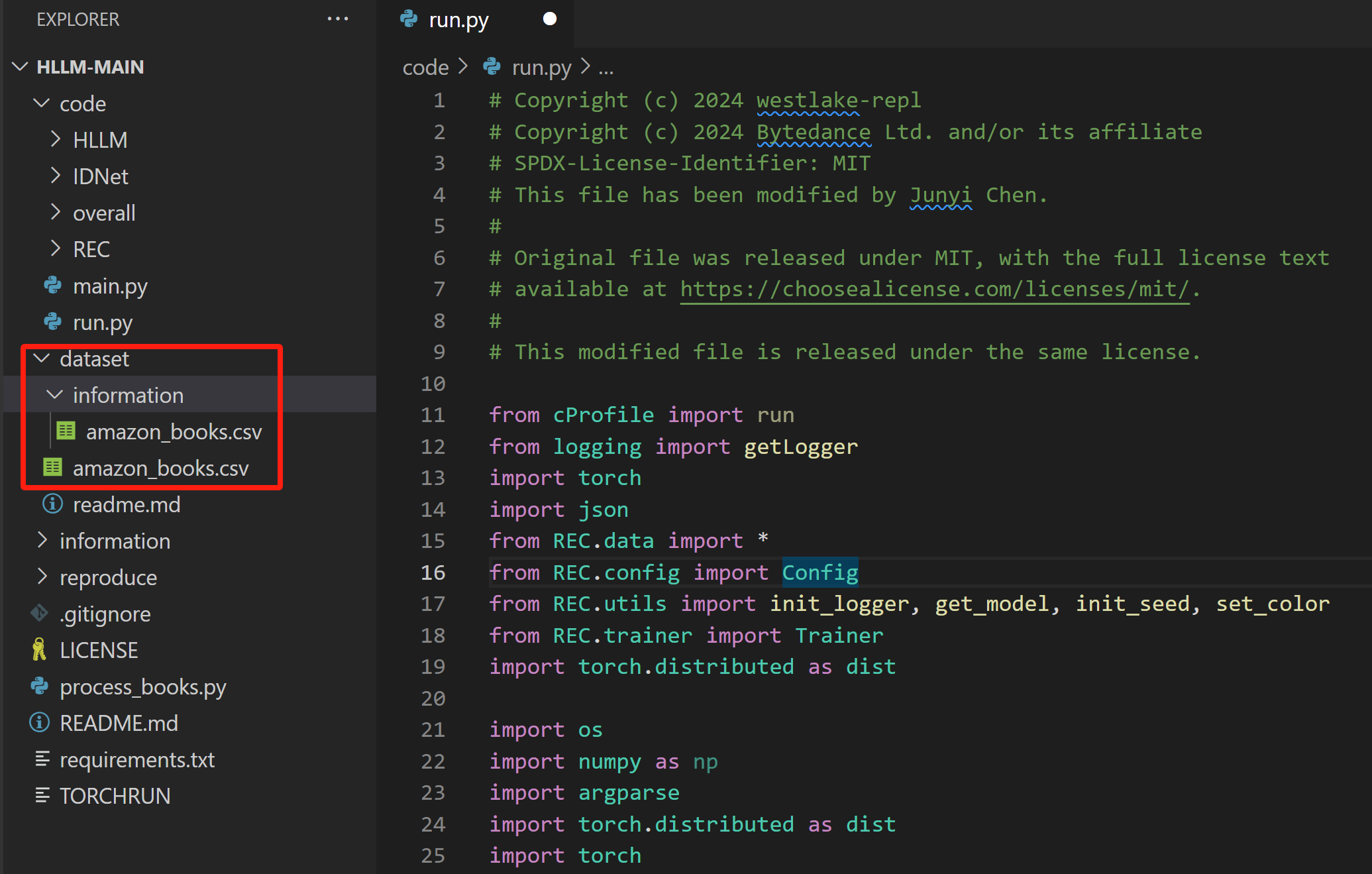
Task: Click the key icon beside LICENSE
Action: (x=40, y=650)
